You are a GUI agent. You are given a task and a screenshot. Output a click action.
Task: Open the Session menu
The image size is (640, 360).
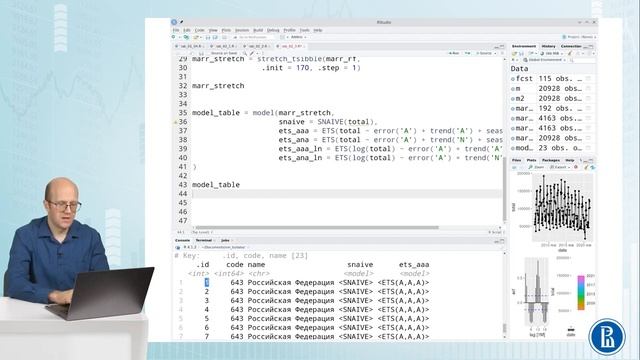point(242,30)
